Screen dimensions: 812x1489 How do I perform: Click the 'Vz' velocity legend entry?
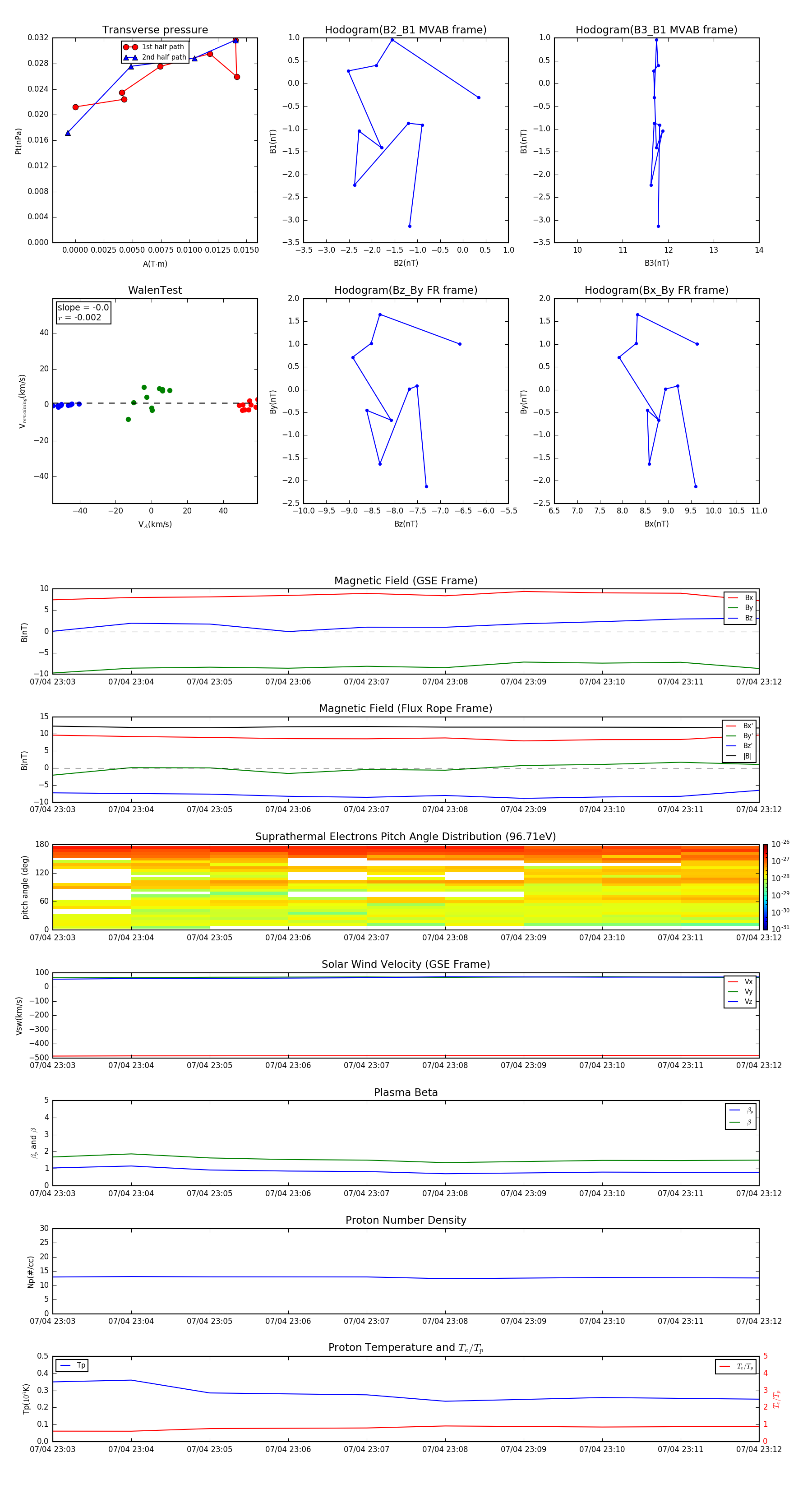coord(740,1002)
